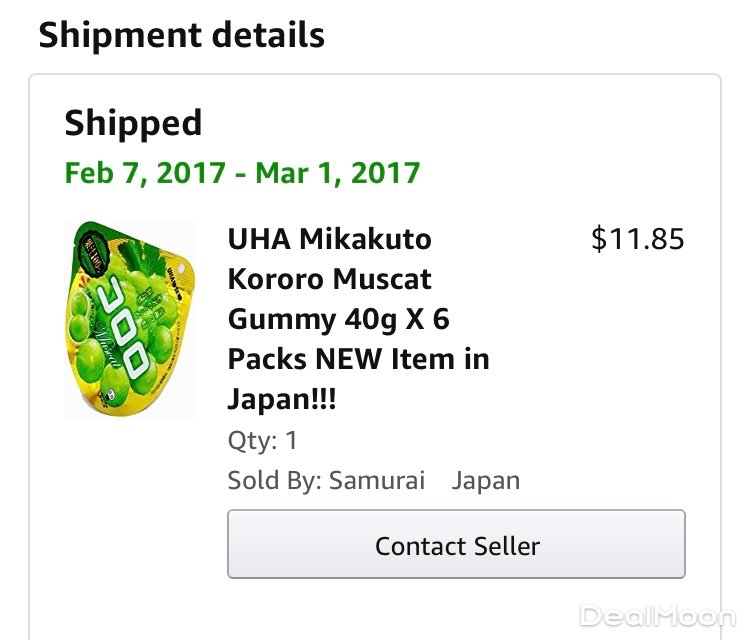Screen dimensions: 750x640
Task: Click the 'Packs NEW Item in' title line
Action: coord(358,359)
